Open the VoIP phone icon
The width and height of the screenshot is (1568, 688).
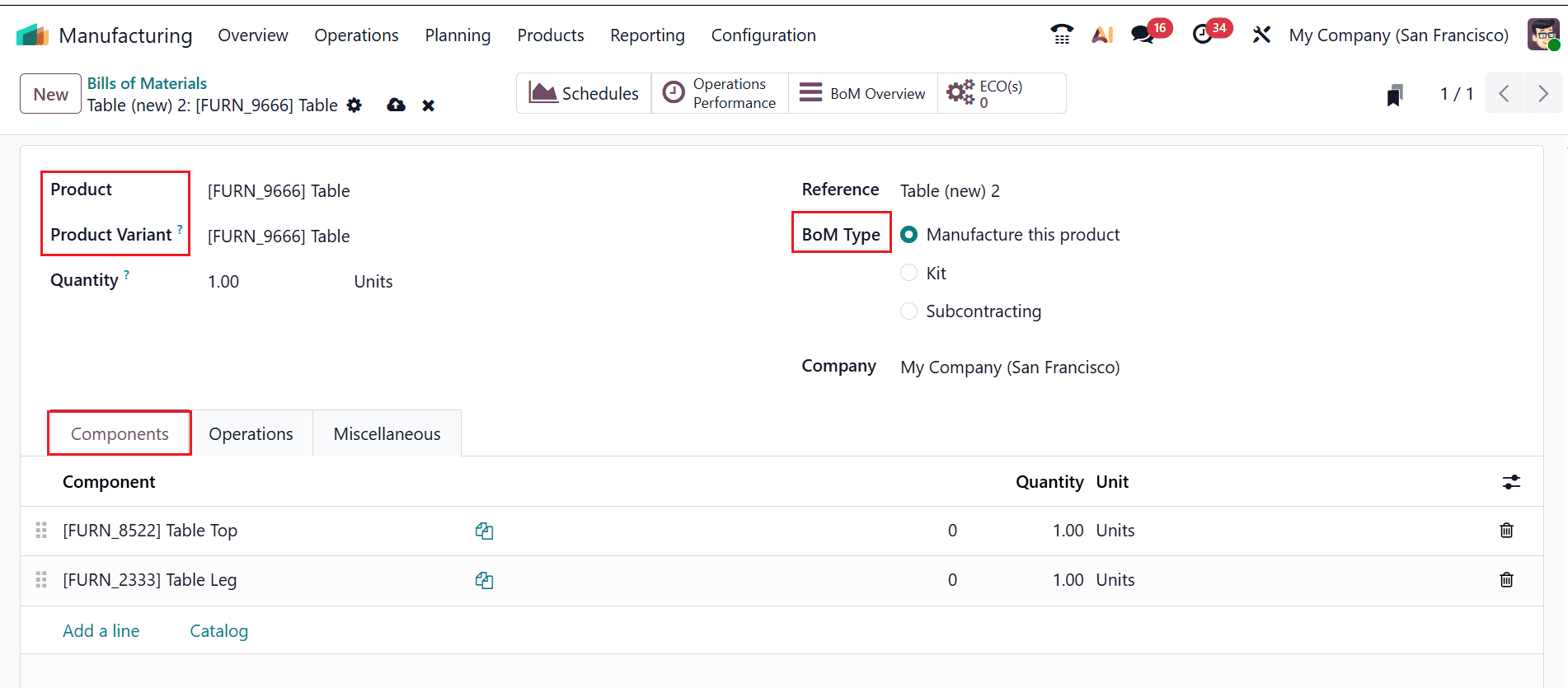[x=1062, y=35]
